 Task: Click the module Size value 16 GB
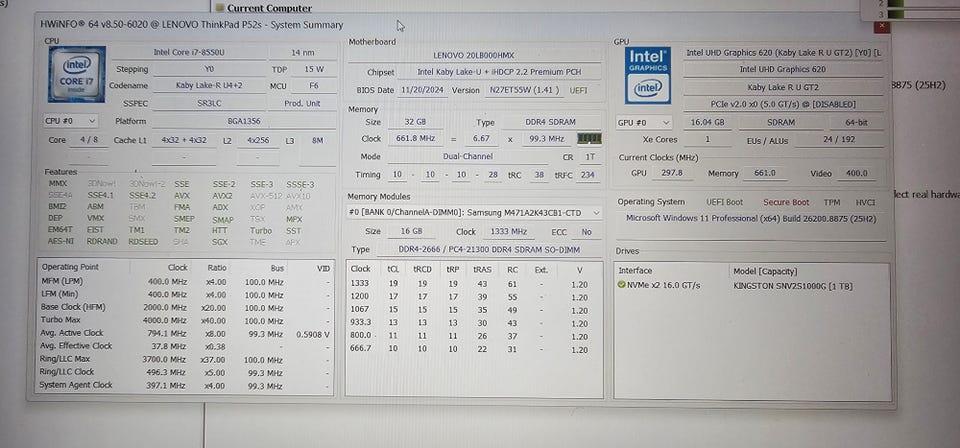(411, 231)
